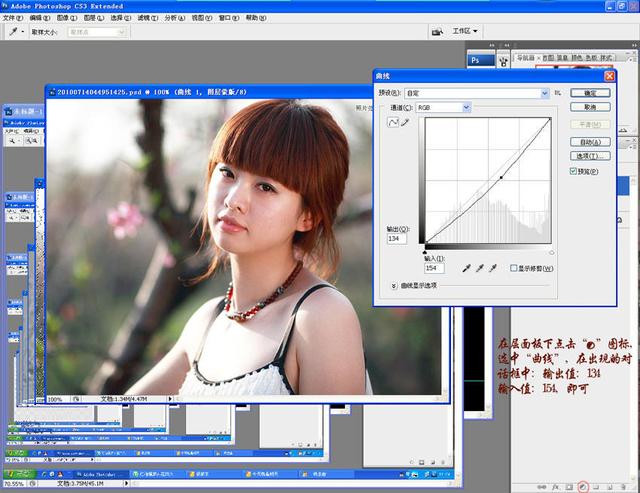Click the Ps logo at tools panel top
Viewport: 640px width, 493px height.
(x=480, y=60)
